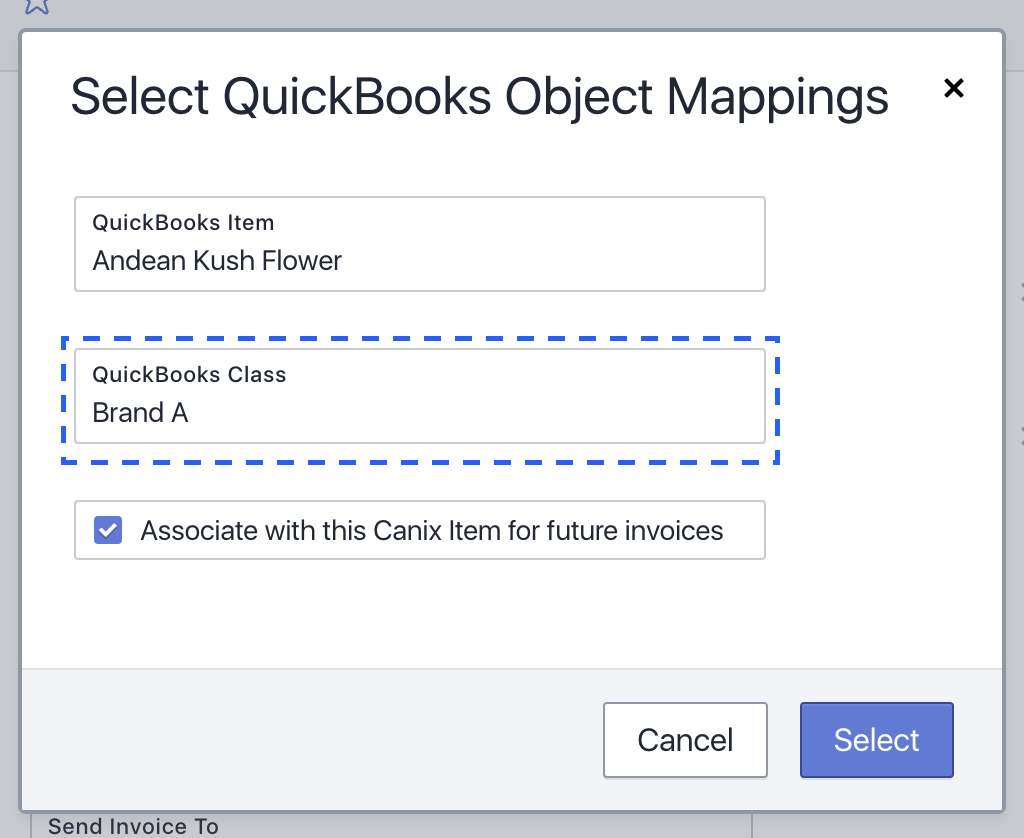The height and width of the screenshot is (838, 1024).
Task: Select the Andean Kush Flower value
Action: point(217,261)
